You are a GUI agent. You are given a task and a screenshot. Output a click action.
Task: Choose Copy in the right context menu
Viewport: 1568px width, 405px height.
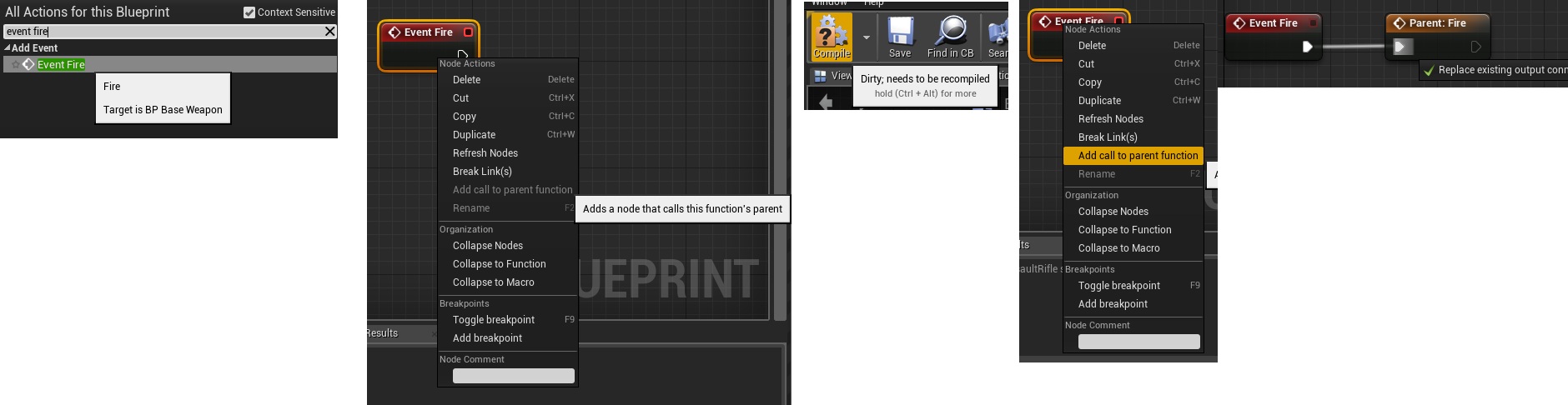(x=1133, y=82)
